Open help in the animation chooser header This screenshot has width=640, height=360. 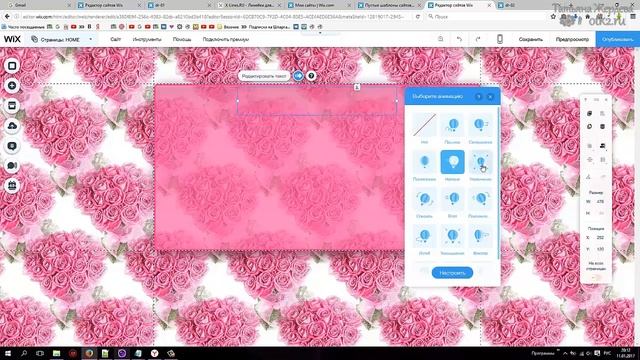pyautogui.click(x=478, y=97)
